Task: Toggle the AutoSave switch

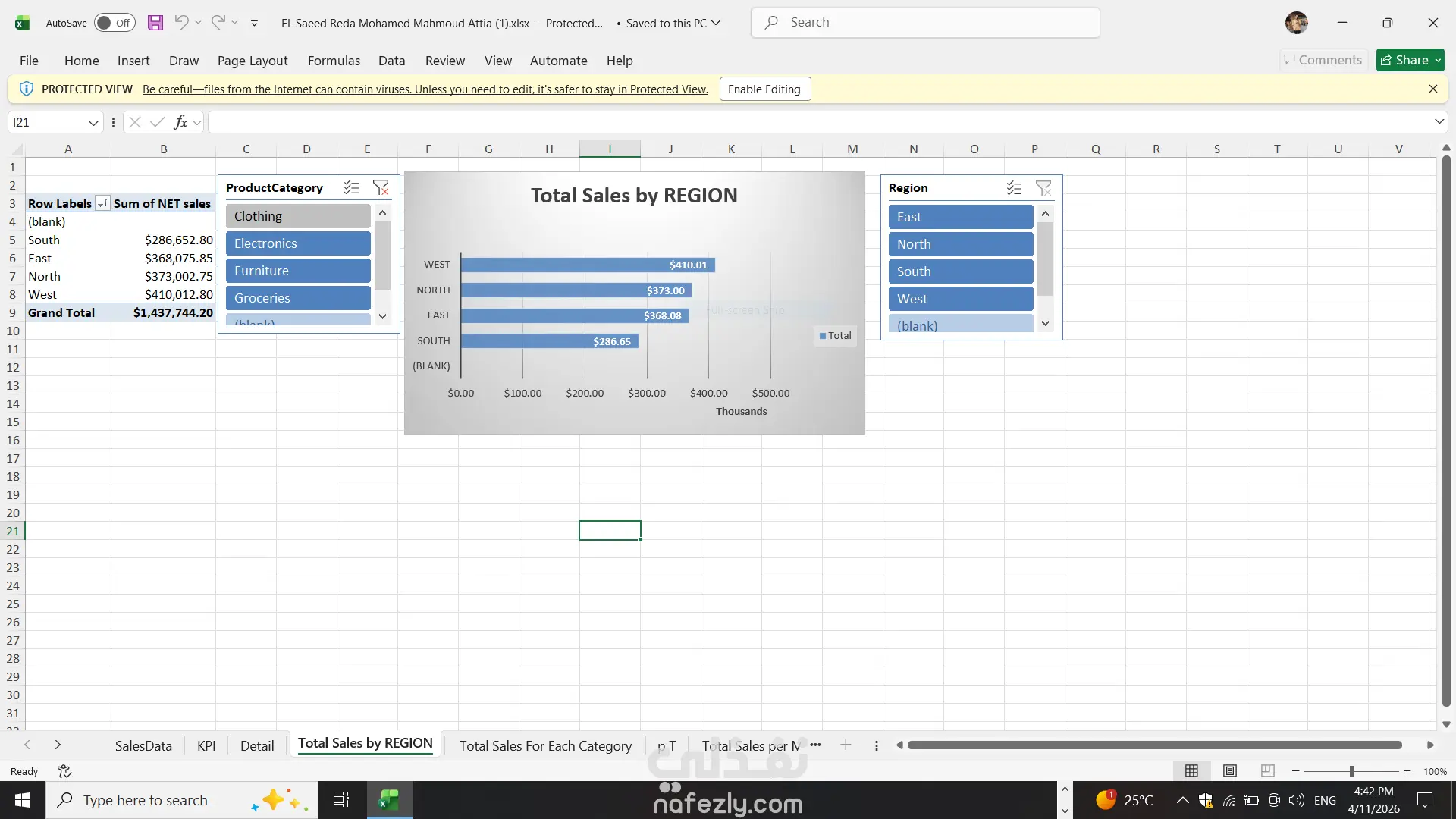Action: point(115,23)
